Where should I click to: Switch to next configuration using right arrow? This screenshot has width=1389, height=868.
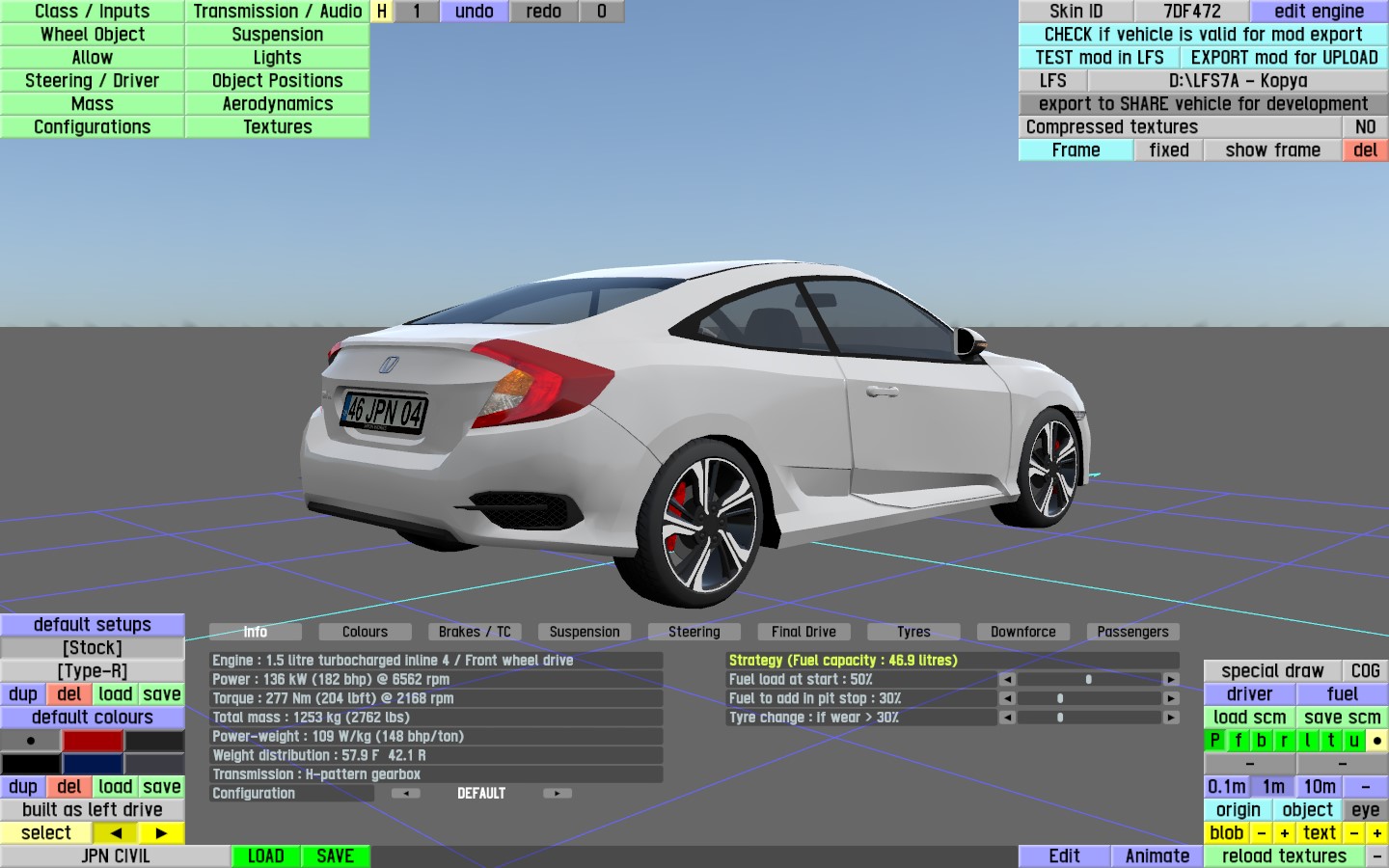[557, 794]
